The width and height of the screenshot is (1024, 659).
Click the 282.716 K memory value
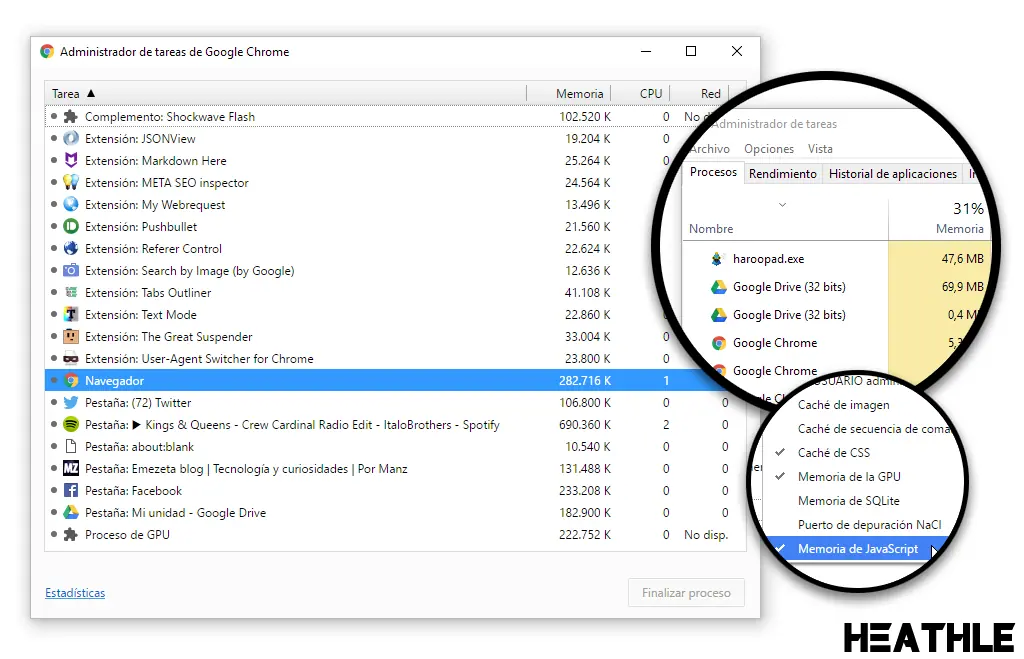pos(584,381)
